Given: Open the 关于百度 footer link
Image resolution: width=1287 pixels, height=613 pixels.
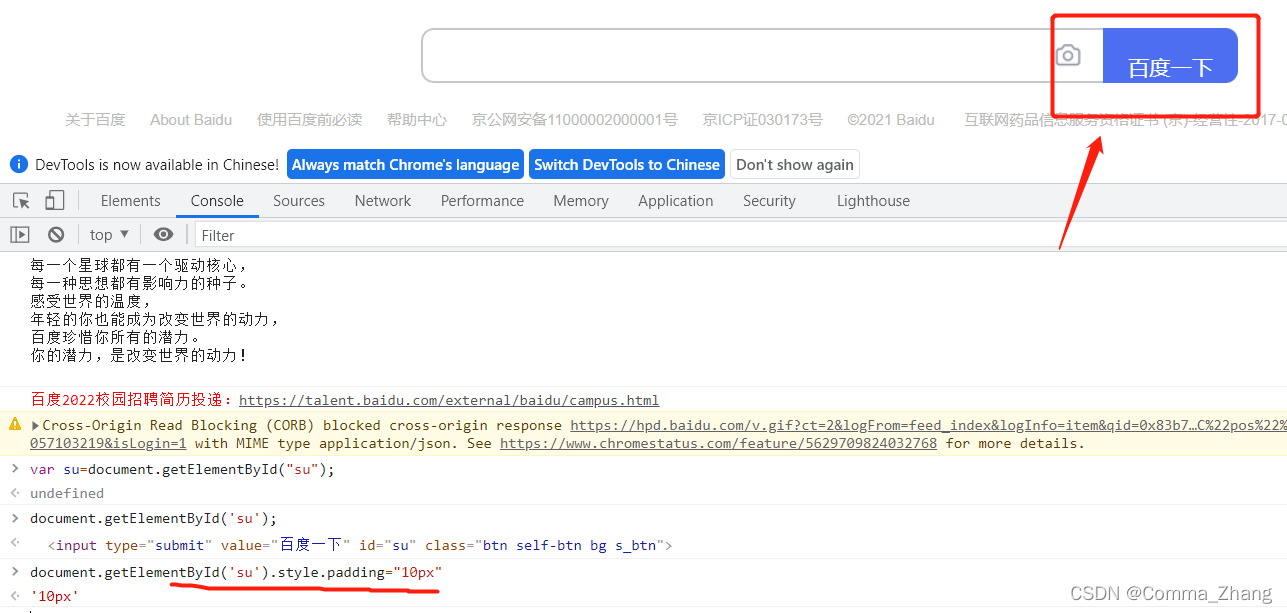Looking at the screenshot, I should 95,120.
